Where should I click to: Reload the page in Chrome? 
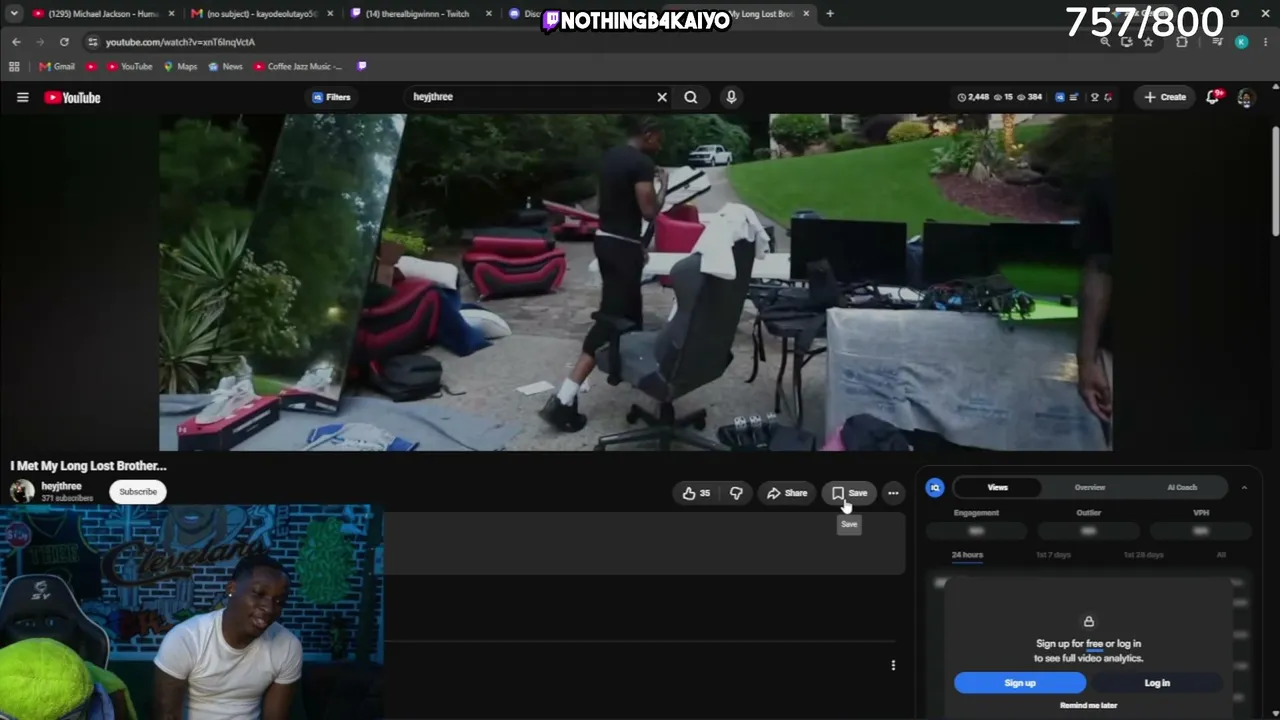tap(64, 42)
